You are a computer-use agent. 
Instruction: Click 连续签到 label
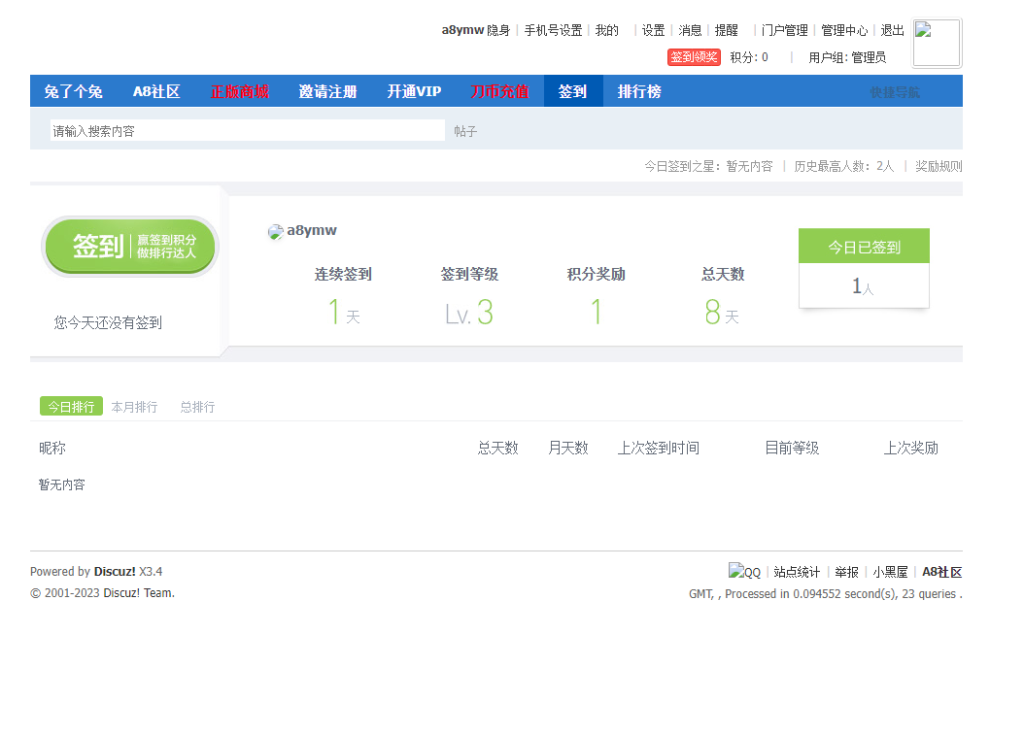pos(343,274)
